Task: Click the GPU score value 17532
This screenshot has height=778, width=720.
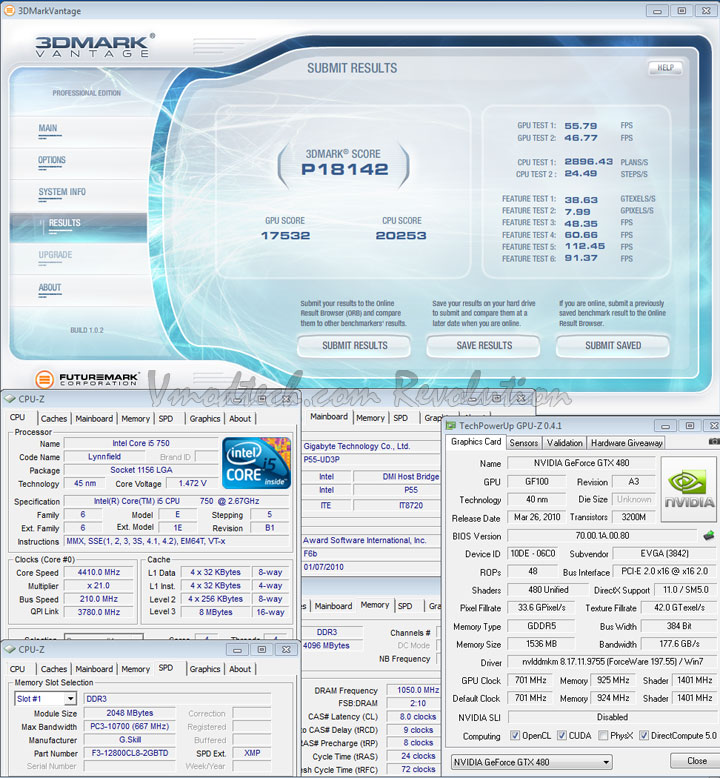Action: 286,235
